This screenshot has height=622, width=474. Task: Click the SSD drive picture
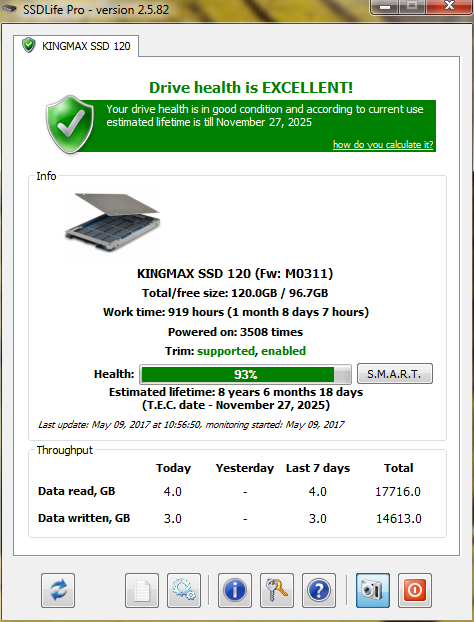click(x=113, y=222)
